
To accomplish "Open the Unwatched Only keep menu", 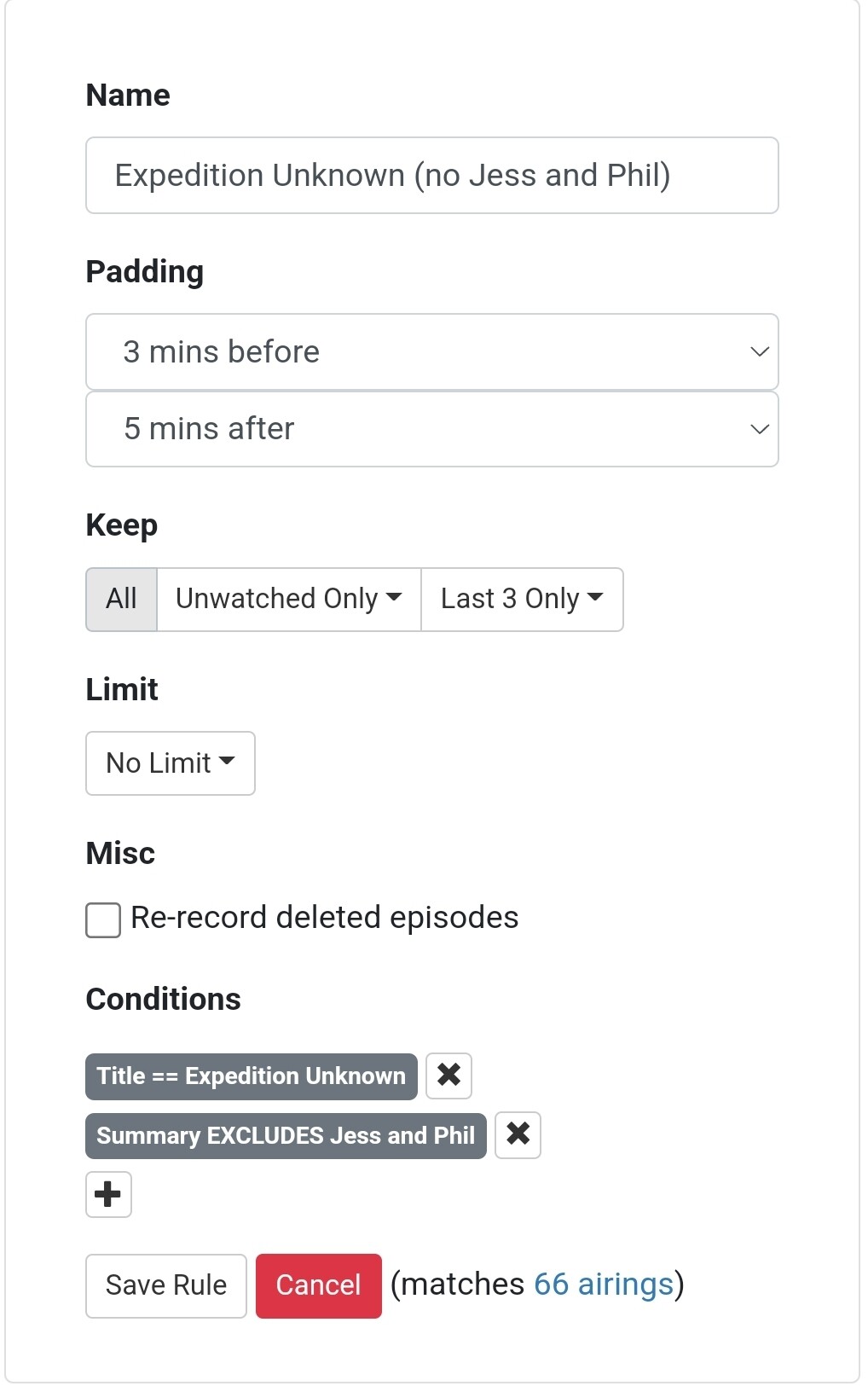I will coord(288,600).
